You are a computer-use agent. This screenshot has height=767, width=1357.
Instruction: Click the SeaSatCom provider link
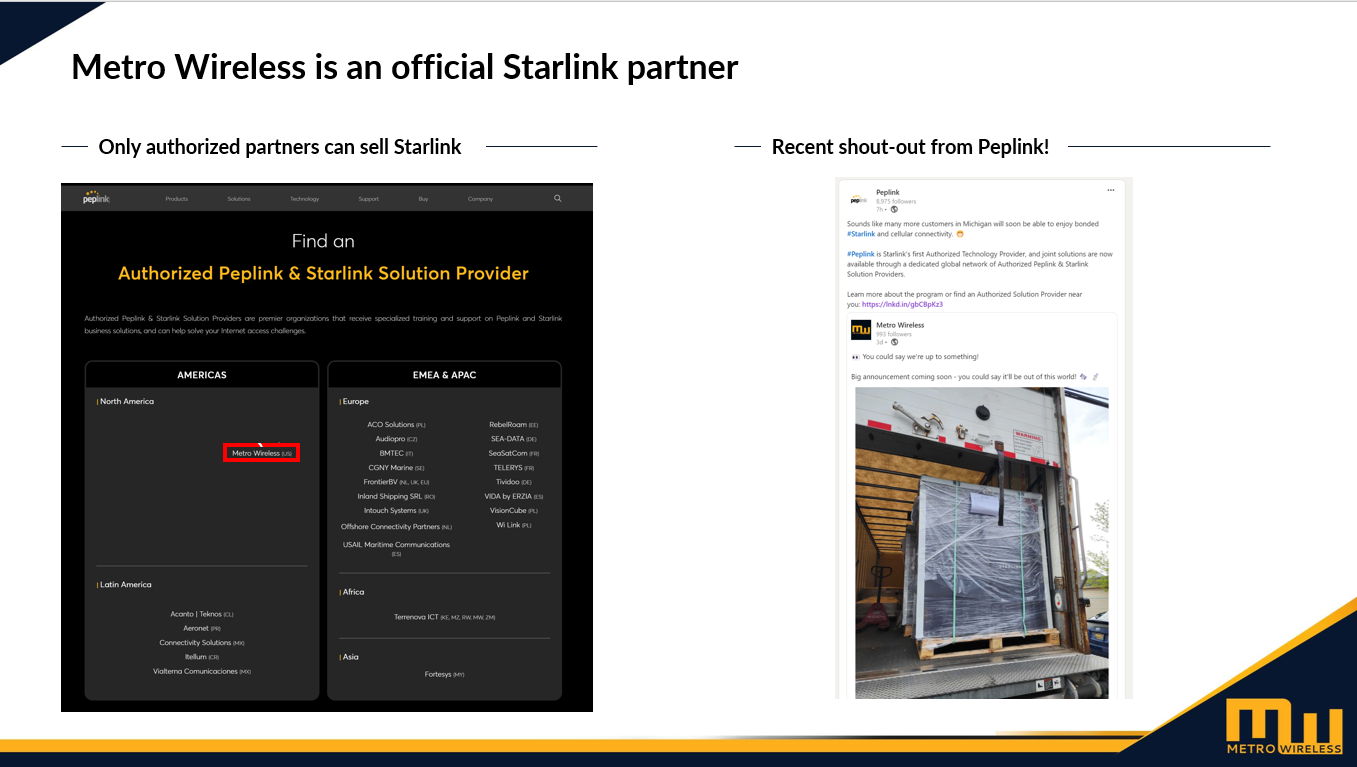[514, 453]
